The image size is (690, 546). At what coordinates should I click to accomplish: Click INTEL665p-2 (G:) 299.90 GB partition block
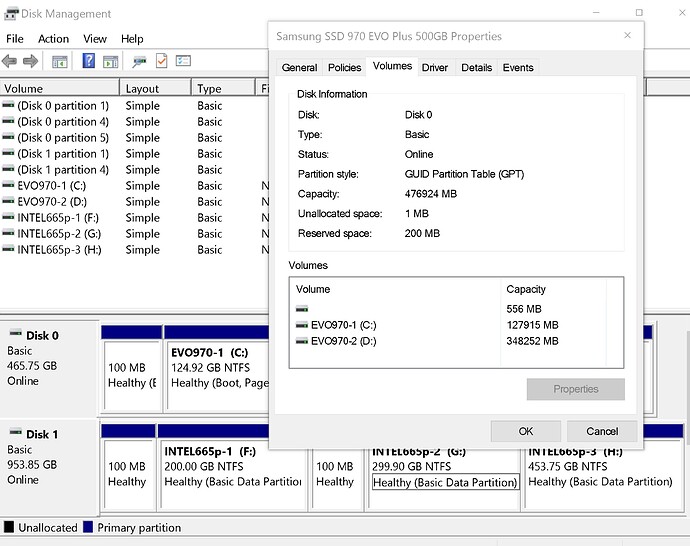point(444,478)
